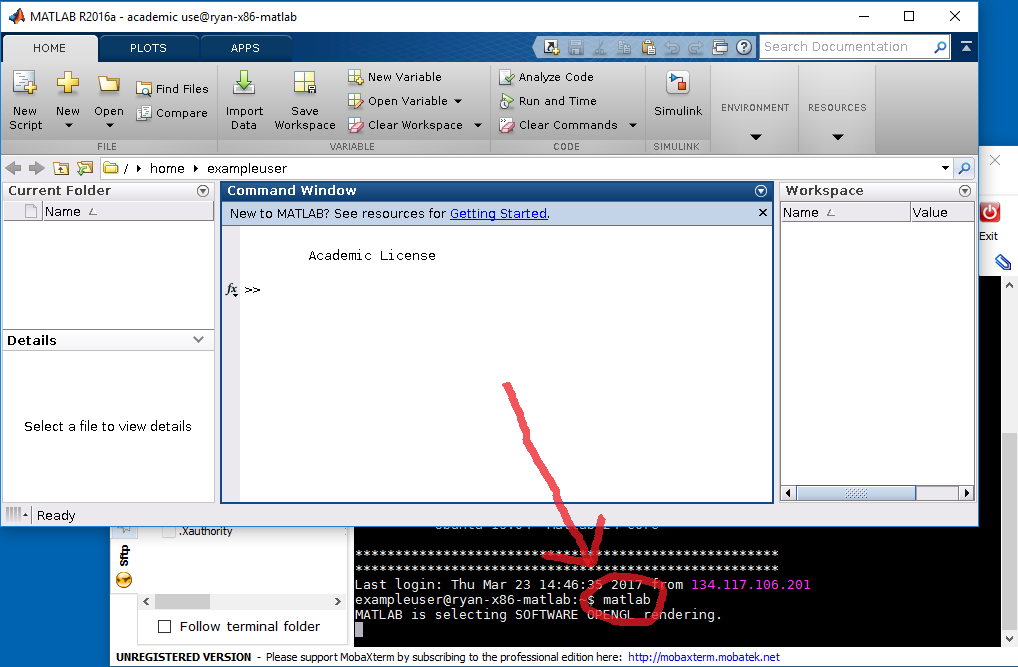This screenshot has width=1018, height=667.
Task: Click Workspace scrollbar left arrow
Action: coord(788,493)
